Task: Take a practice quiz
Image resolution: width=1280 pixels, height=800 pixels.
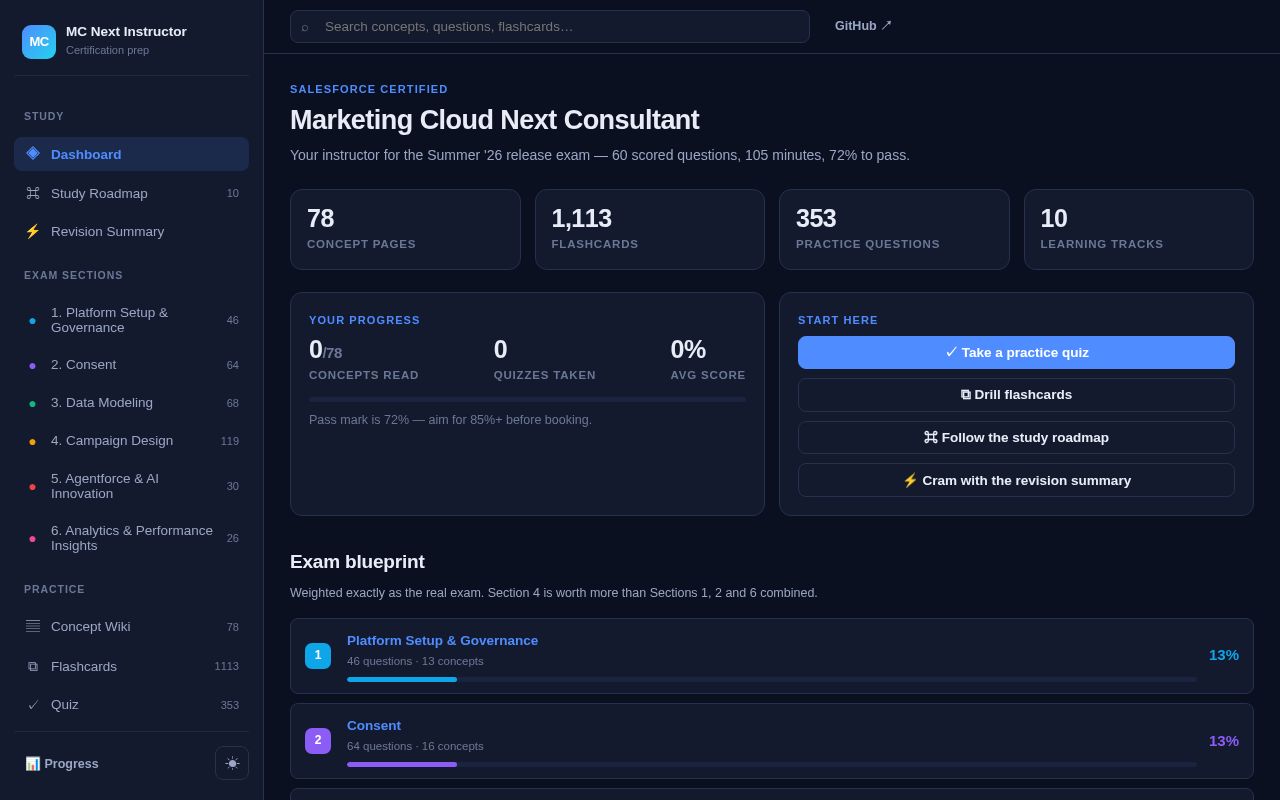Action: tap(1016, 353)
